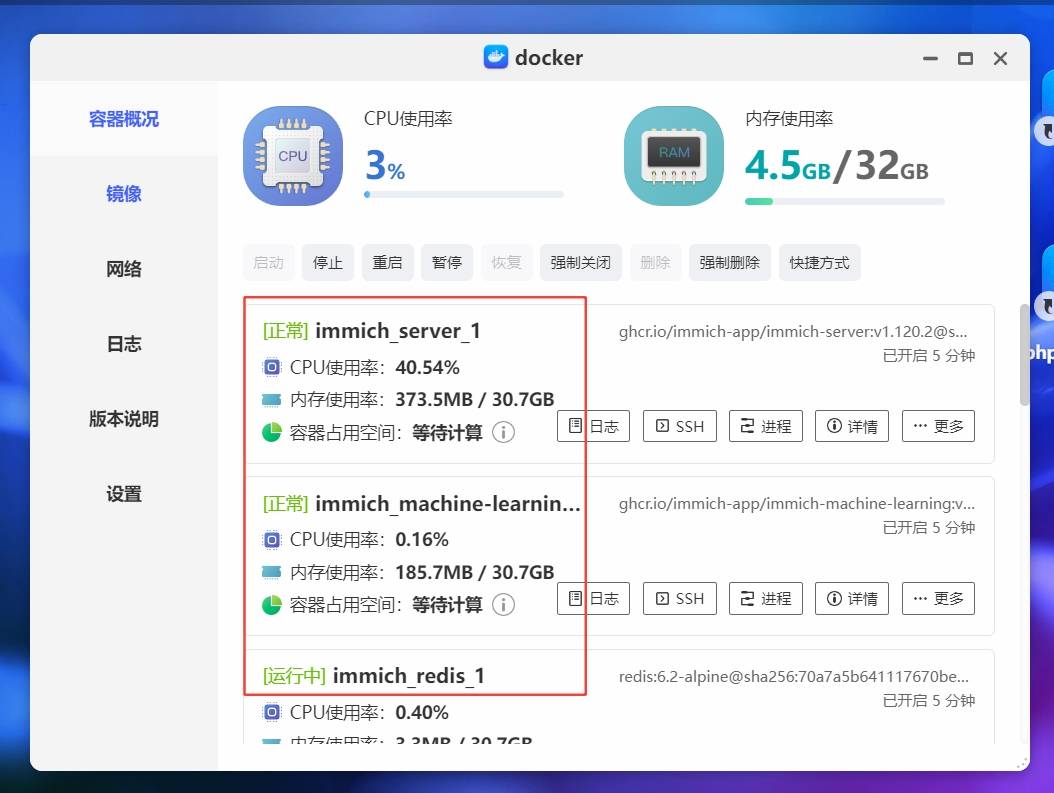The image size is (1054, 793).
Task: Open 容器概况 in the sidebar
Action: pyautogui.click(x=124, y=119)
